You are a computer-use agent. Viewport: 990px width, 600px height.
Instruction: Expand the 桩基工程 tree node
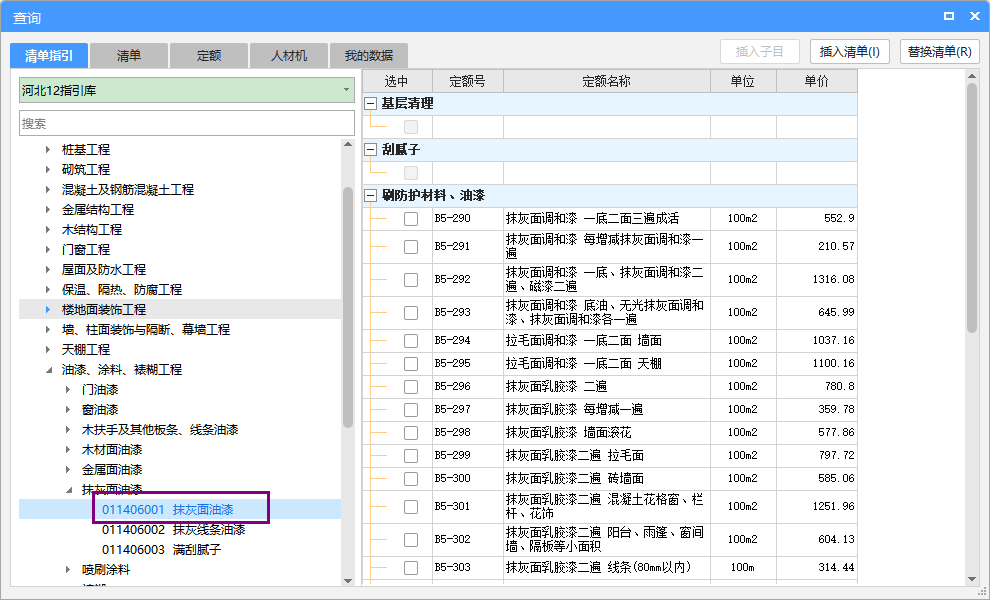pos(48,150)
